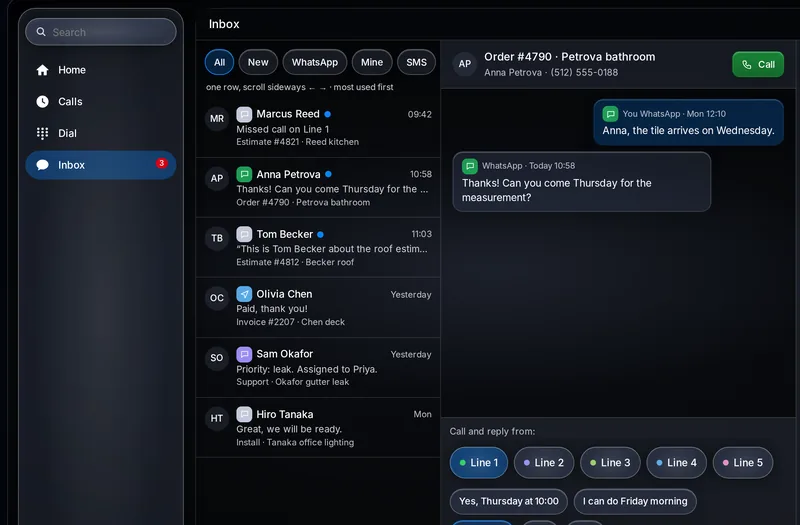Click Tom Becker's grey voicemail channel icon

pos(244,234)
